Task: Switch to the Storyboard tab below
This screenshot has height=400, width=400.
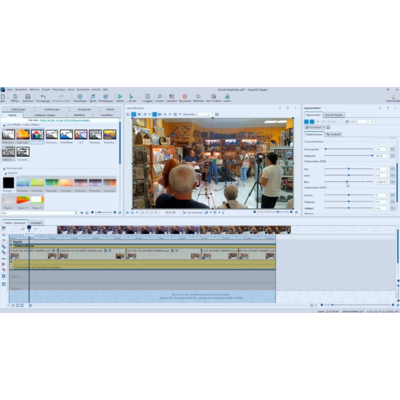Action: [36, 223]
